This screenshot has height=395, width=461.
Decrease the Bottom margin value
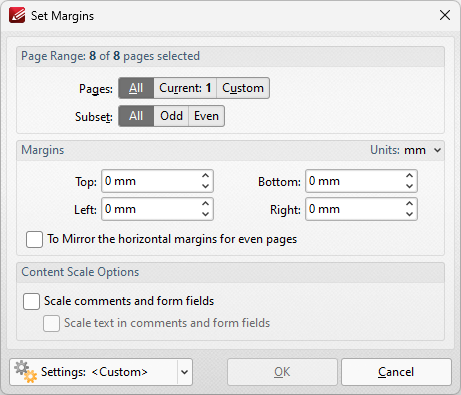pos(410,187)
